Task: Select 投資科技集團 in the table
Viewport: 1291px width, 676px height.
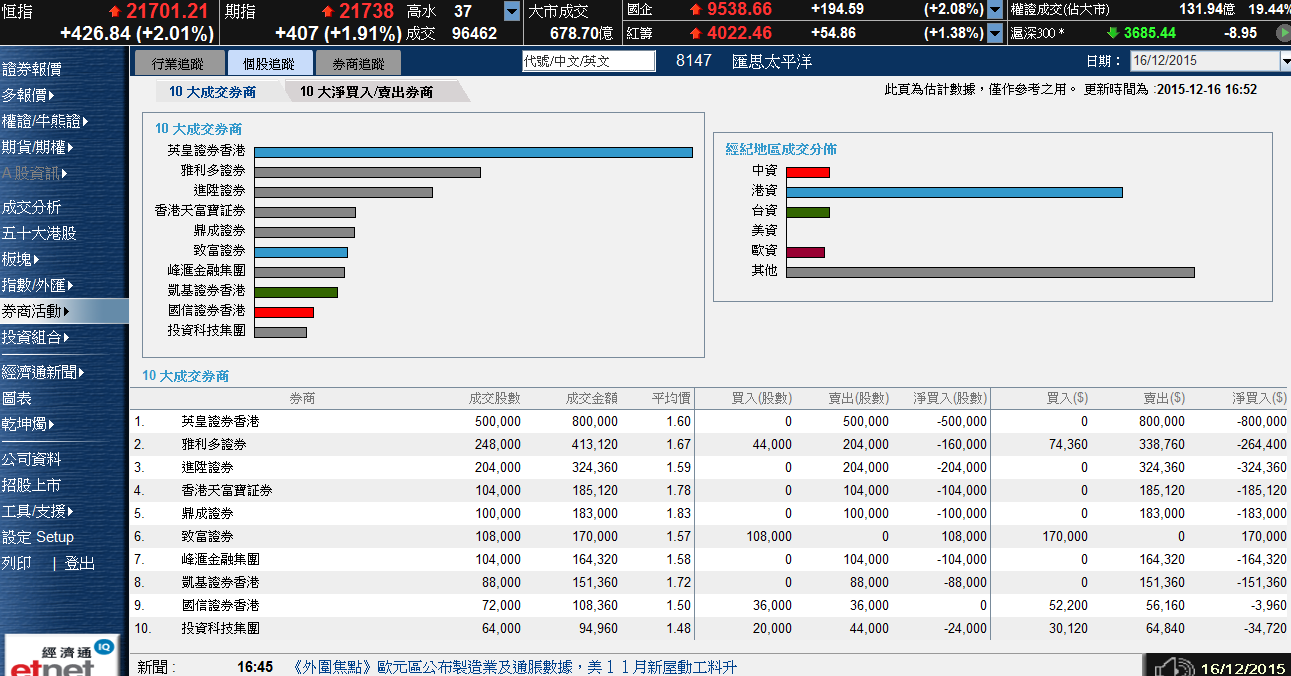Action: click(220, 628)
